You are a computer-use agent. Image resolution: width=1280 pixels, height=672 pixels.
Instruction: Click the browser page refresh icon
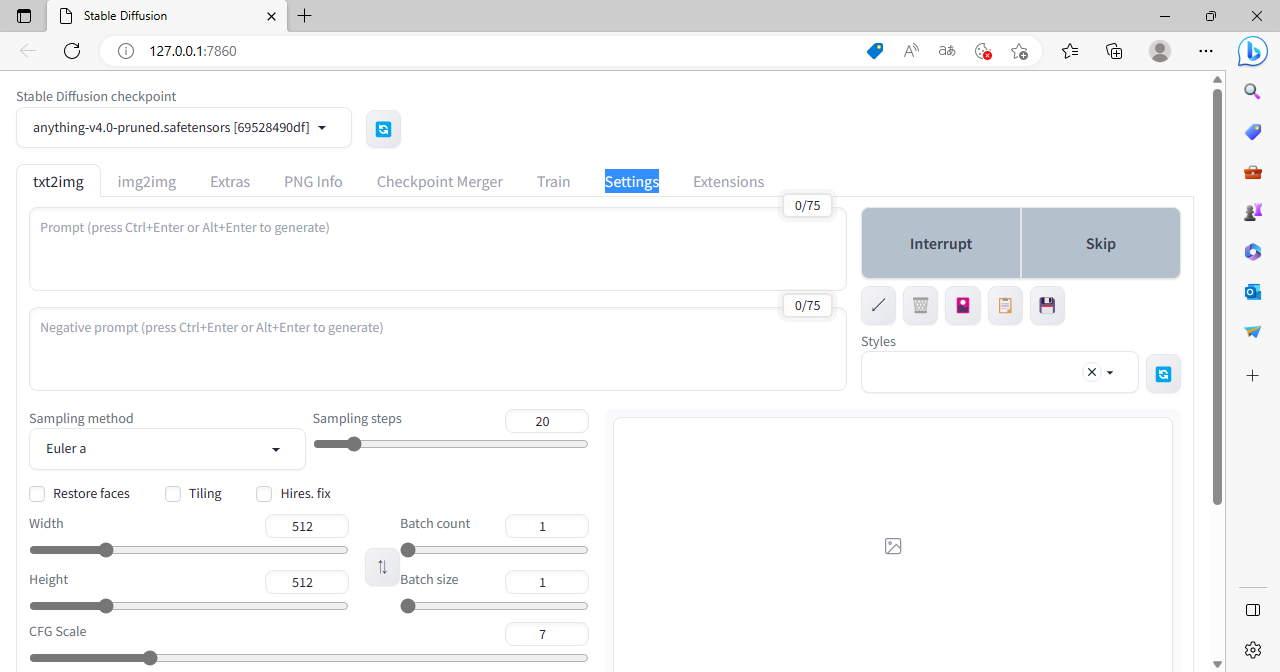coord(72,51)
